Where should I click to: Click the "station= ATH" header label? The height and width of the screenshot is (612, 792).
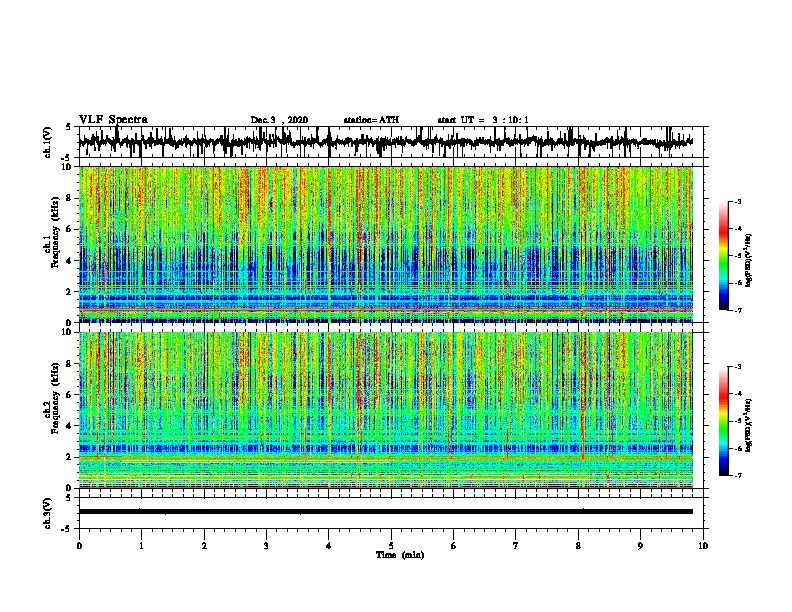pyautogui.click(x=371, y=120)
